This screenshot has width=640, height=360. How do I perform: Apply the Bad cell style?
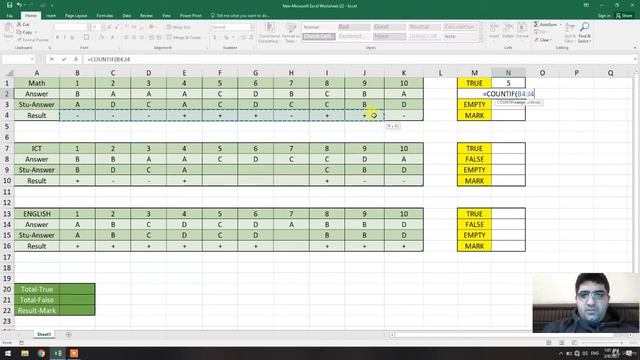pos(354,27)
